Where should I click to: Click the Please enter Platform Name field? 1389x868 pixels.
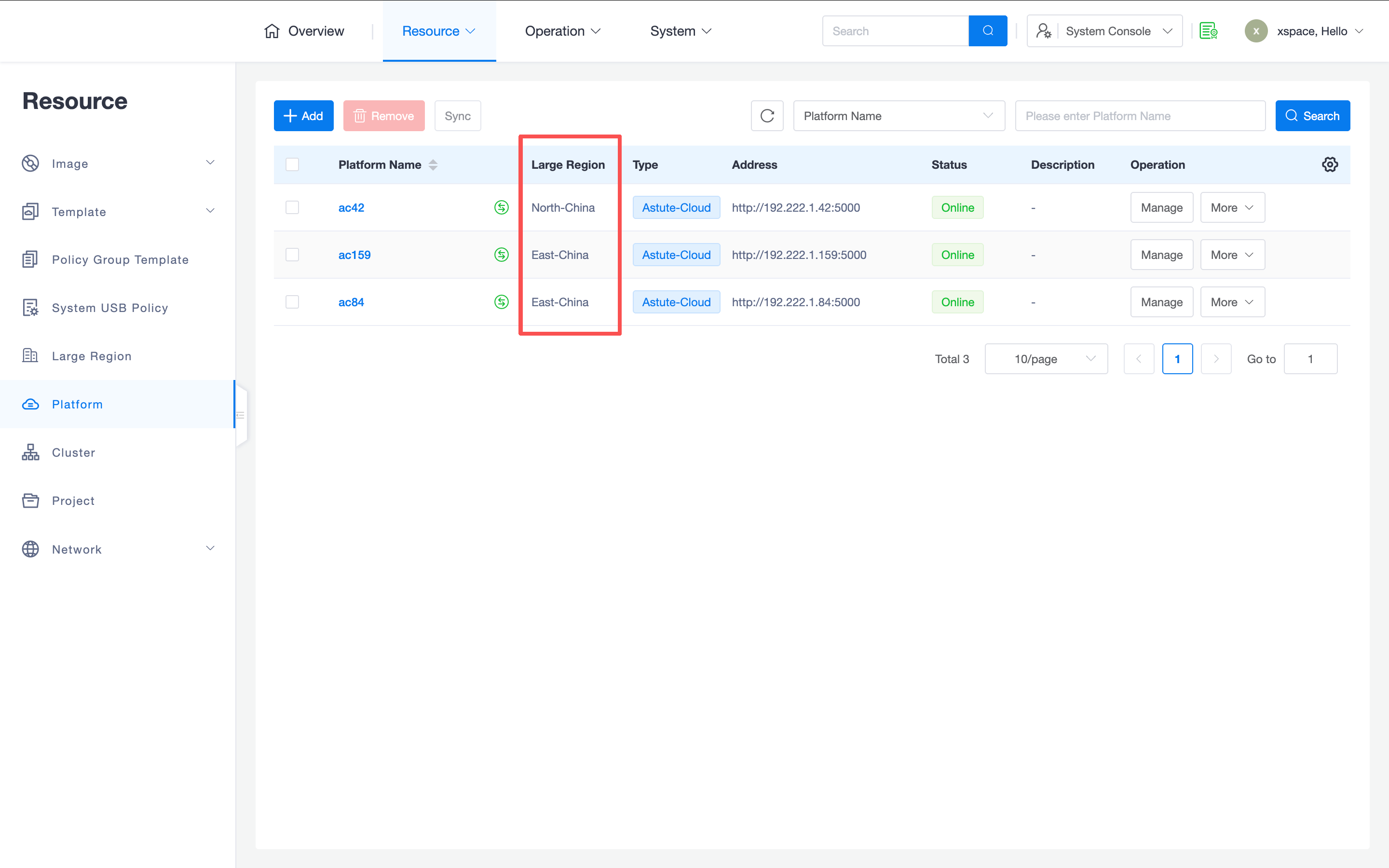(1139, 116)
